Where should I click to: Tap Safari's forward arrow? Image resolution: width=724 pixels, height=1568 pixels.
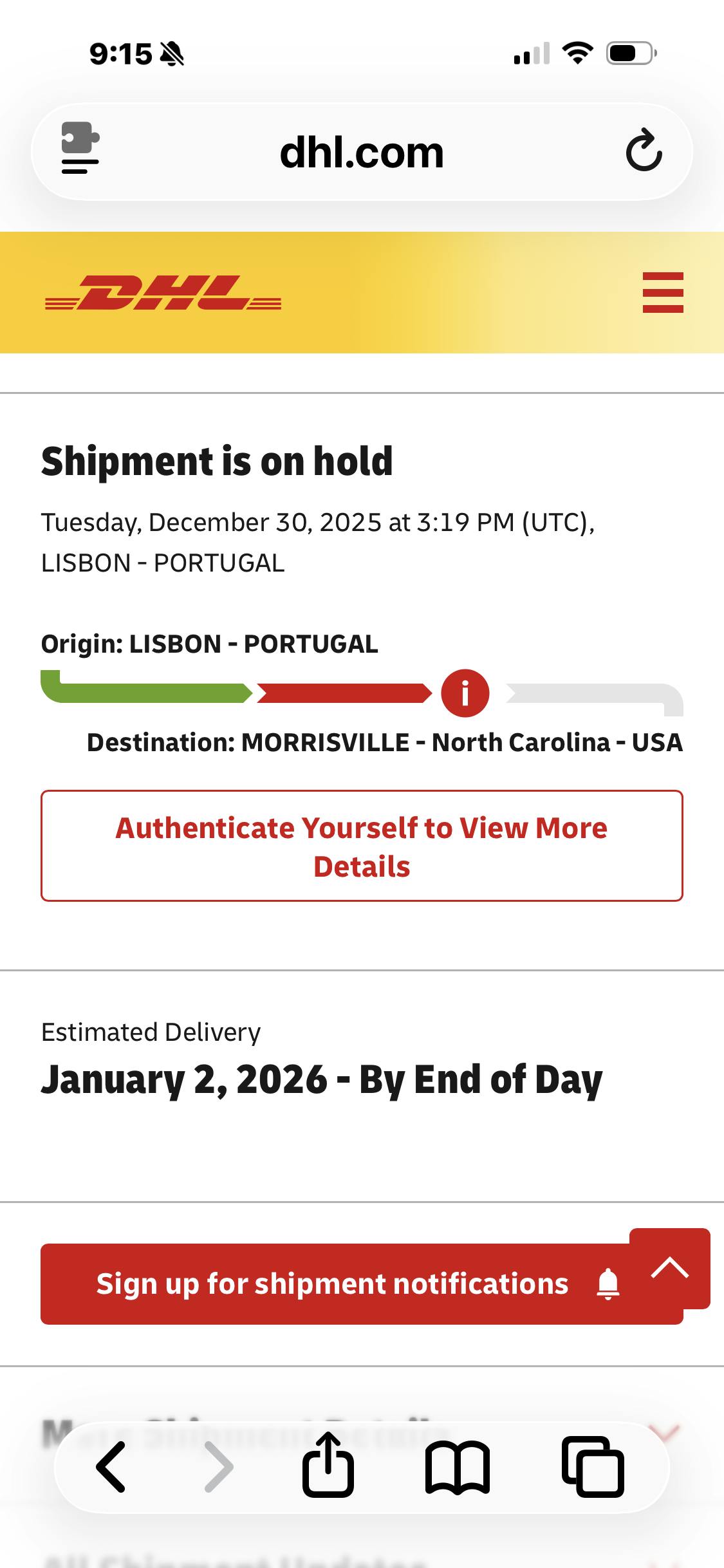(x=219, y=1467)
